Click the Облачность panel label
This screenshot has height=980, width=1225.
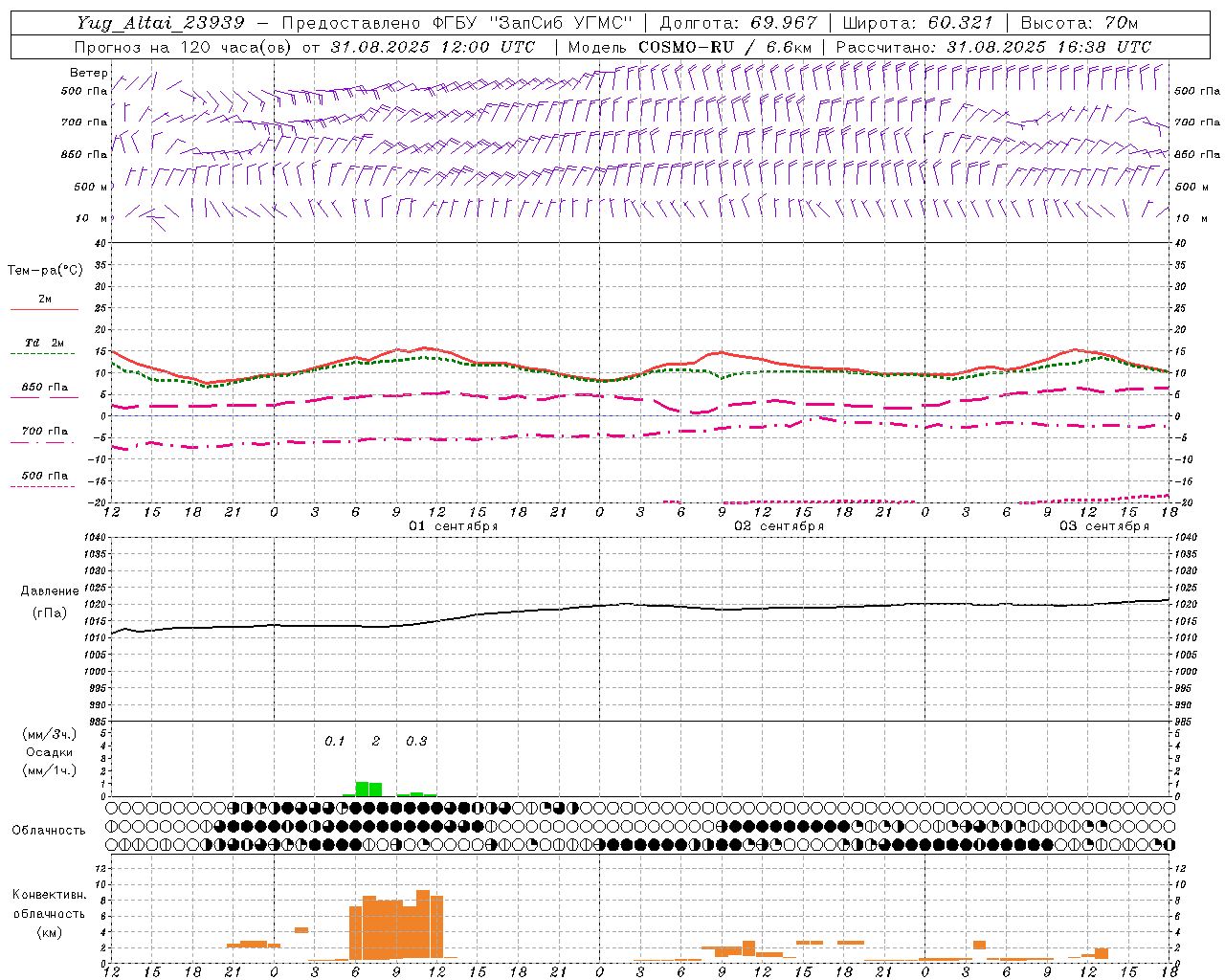(x=49, y=831)
